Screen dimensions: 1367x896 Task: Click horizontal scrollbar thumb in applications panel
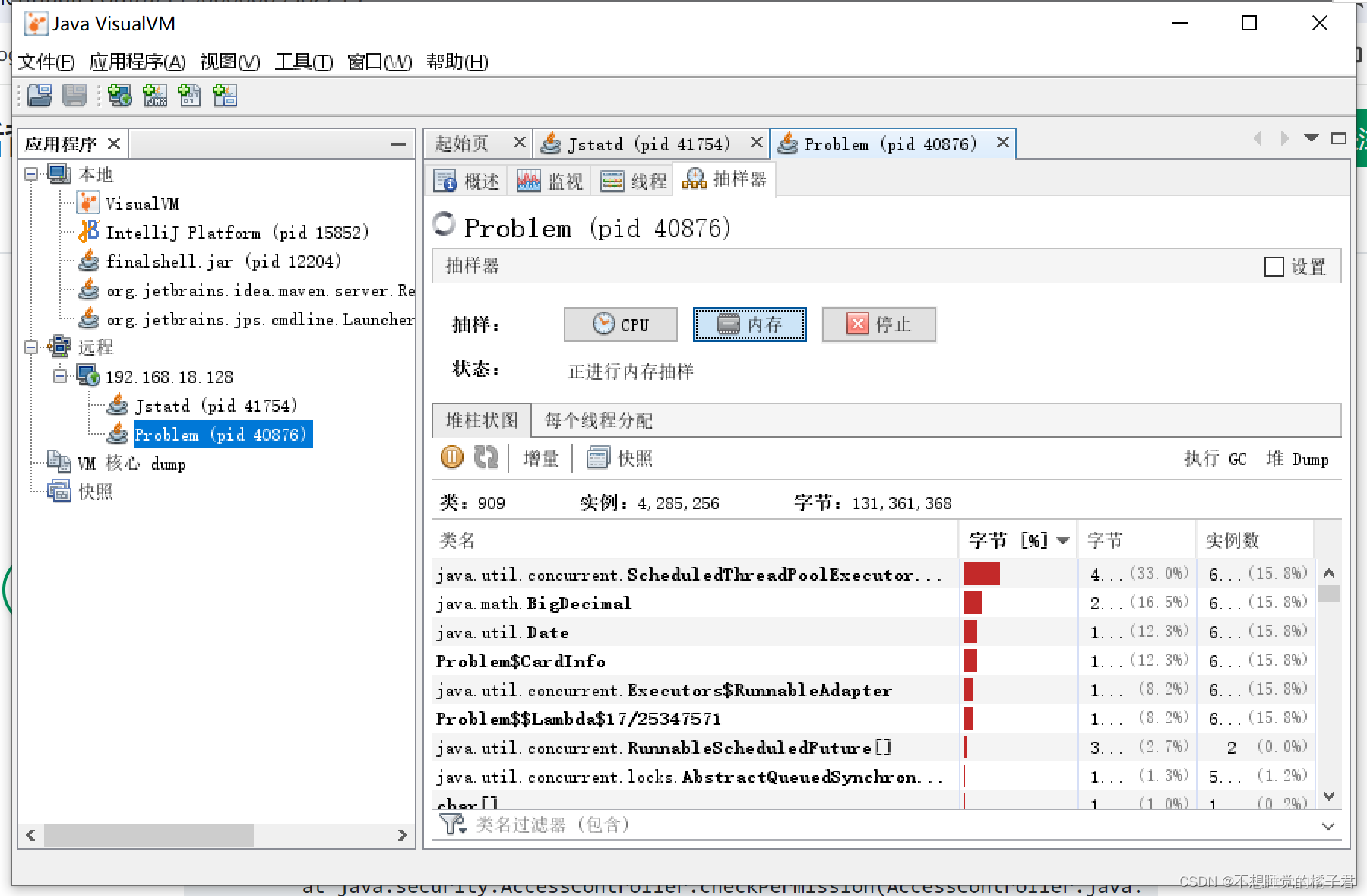149,835
